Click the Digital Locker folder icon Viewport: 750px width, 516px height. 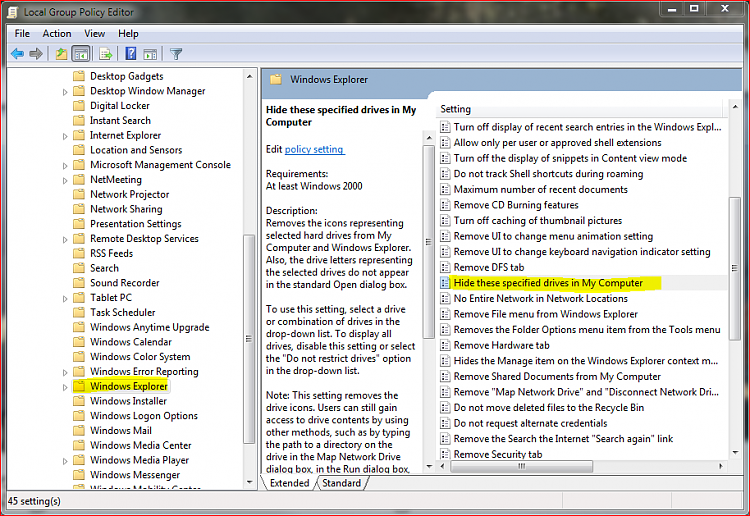click(79, 106)
